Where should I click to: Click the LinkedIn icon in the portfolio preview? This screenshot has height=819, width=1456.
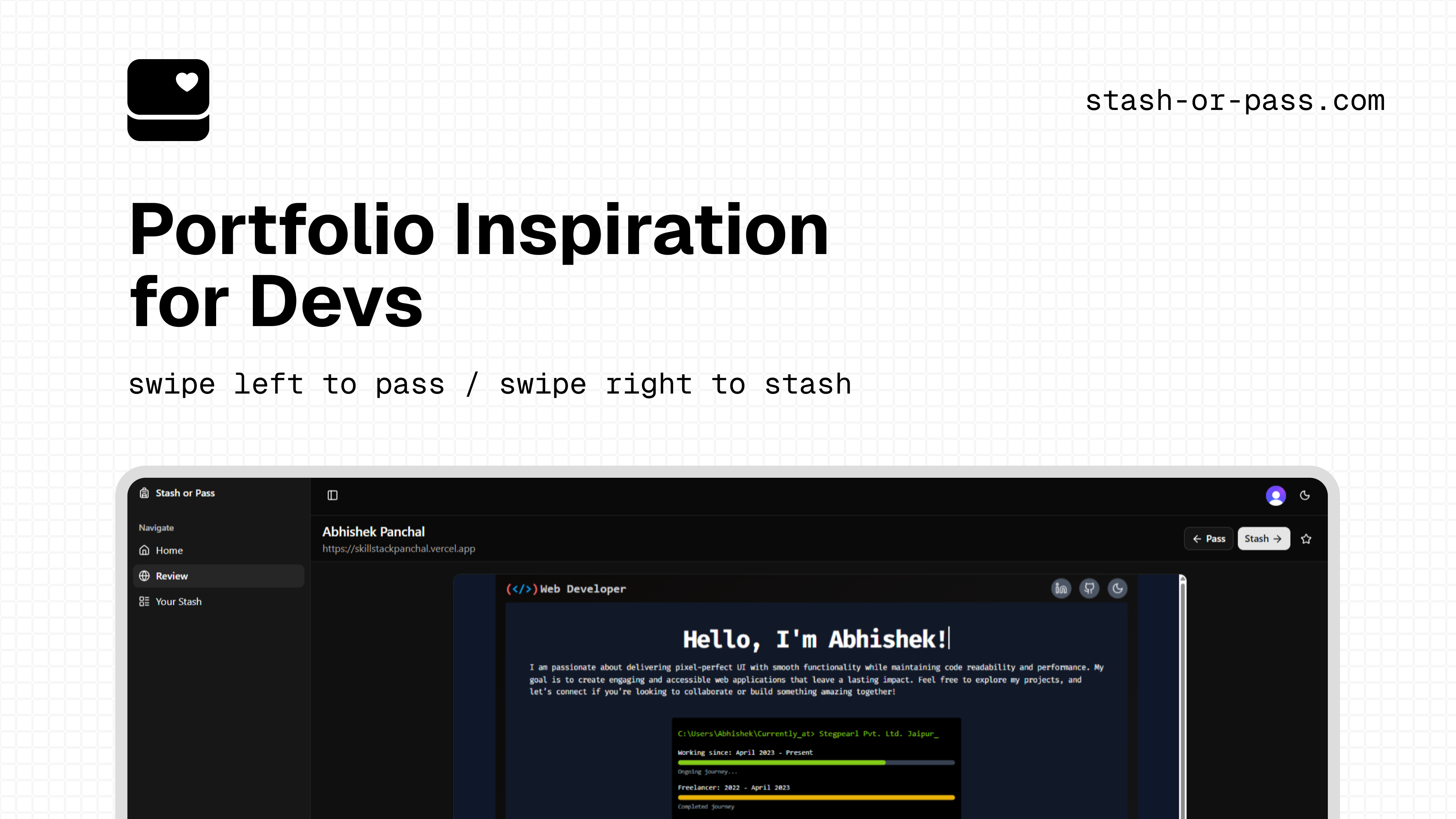(x=1061, y=588)
